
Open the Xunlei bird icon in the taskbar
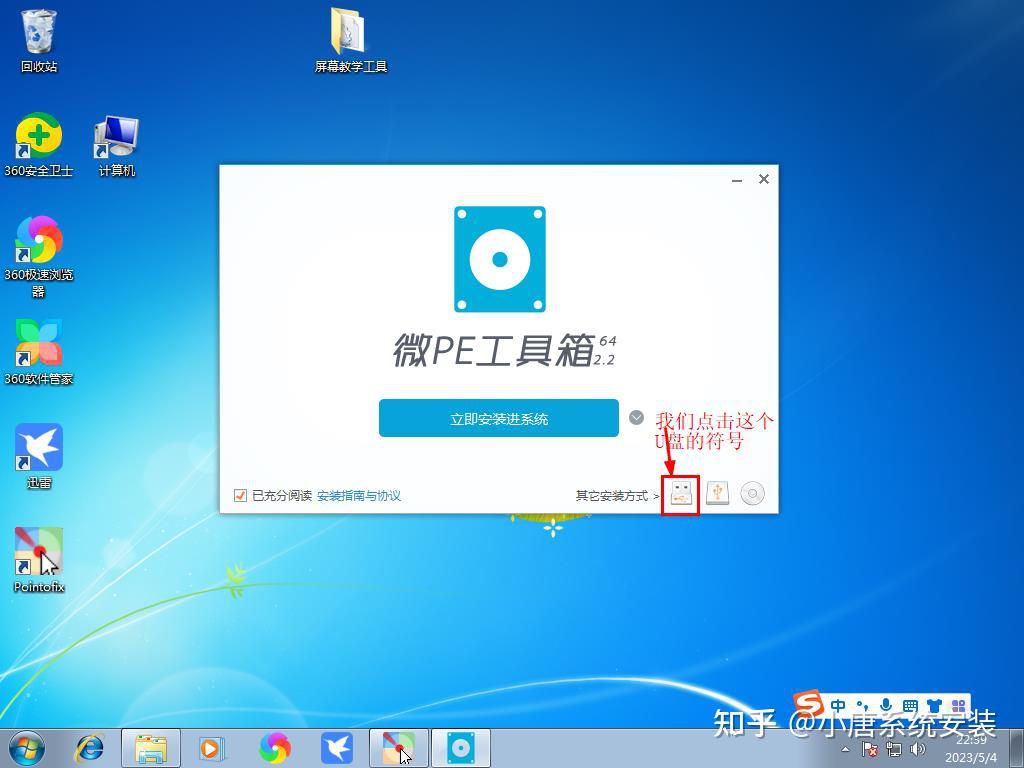pyautogui.click(x=337, y=748)
